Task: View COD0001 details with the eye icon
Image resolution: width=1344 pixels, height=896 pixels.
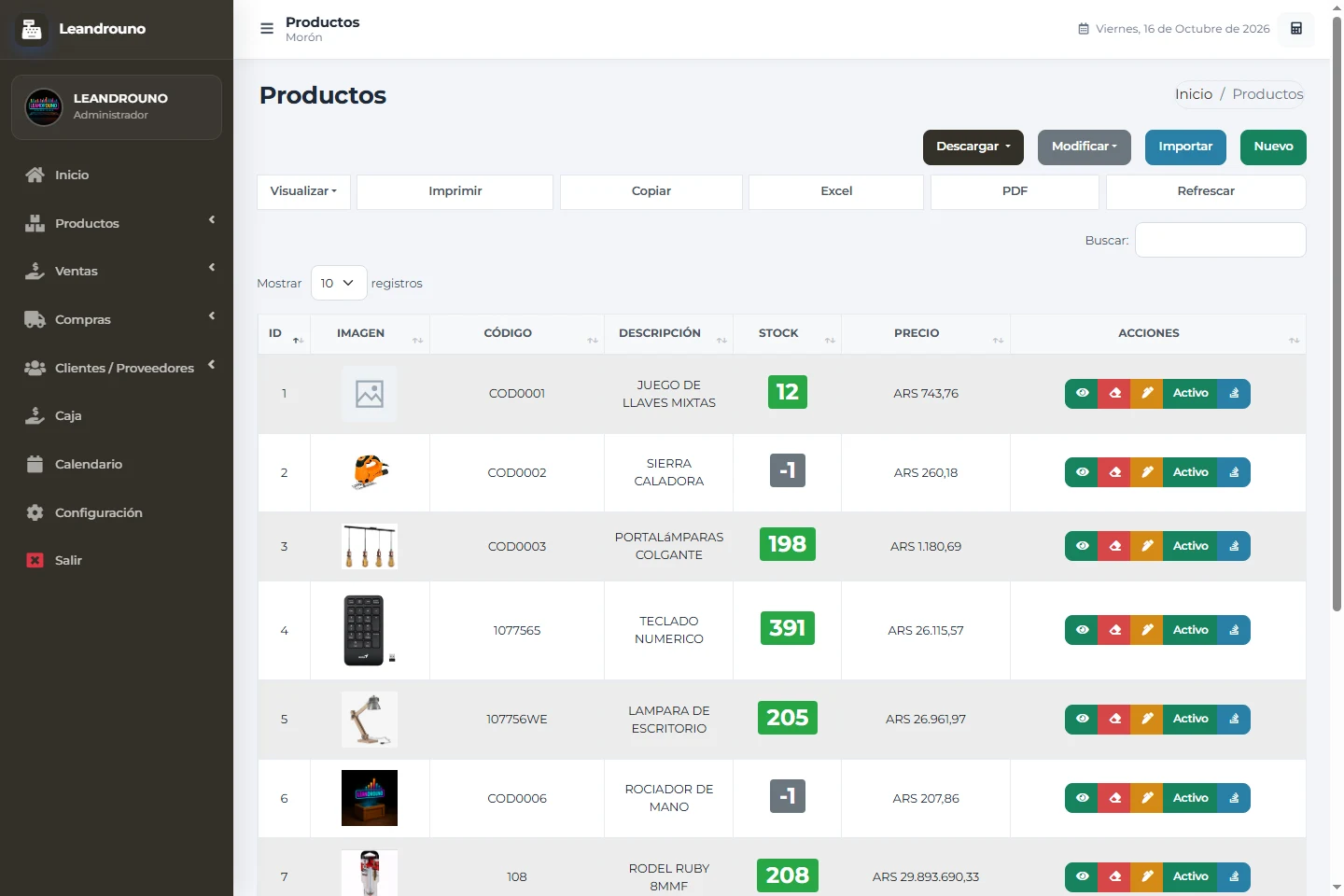Action: [x=1082, y=394]
